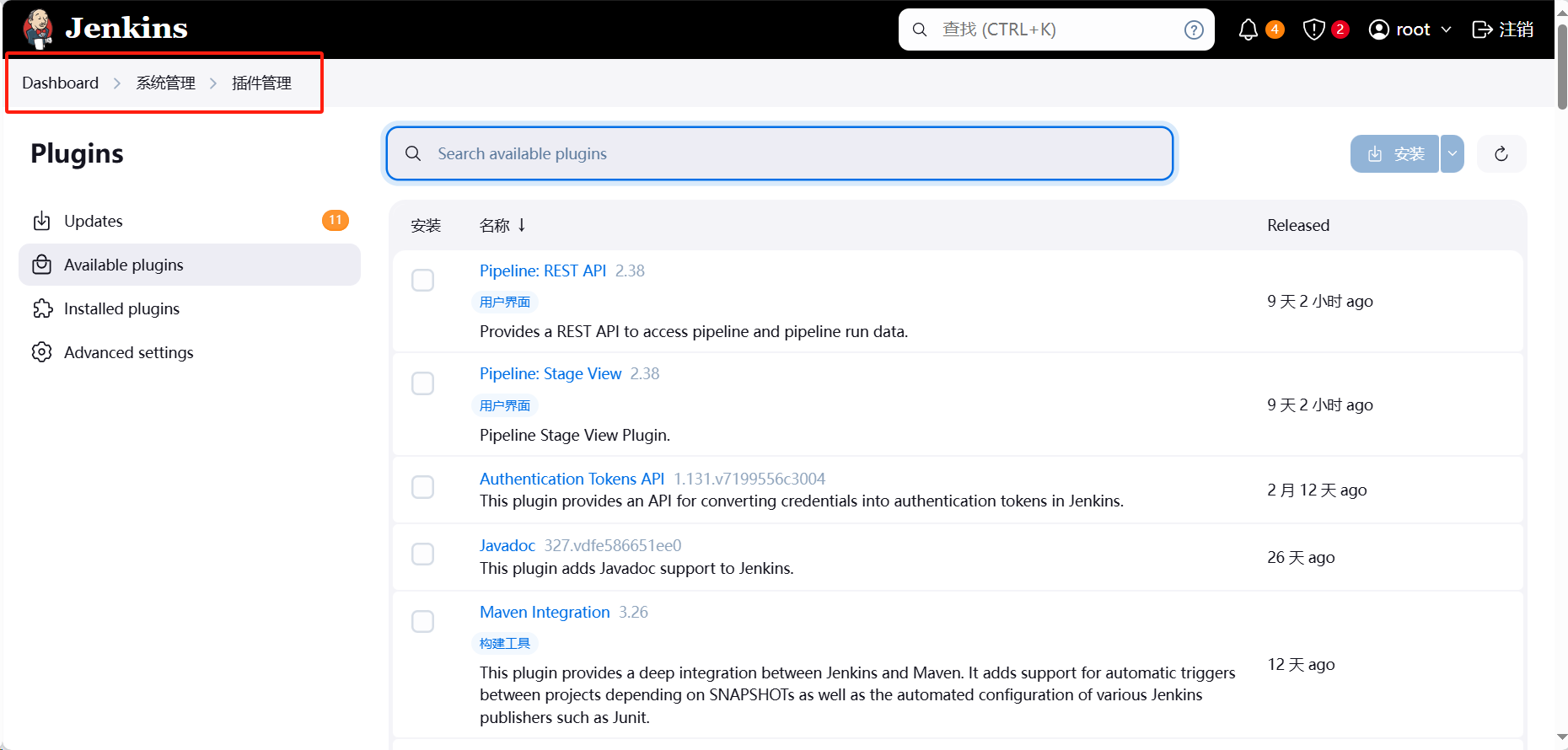The image size is (1568, 750).
Task: Click the Available plugins bag icon
Action: tap(41, 265)
